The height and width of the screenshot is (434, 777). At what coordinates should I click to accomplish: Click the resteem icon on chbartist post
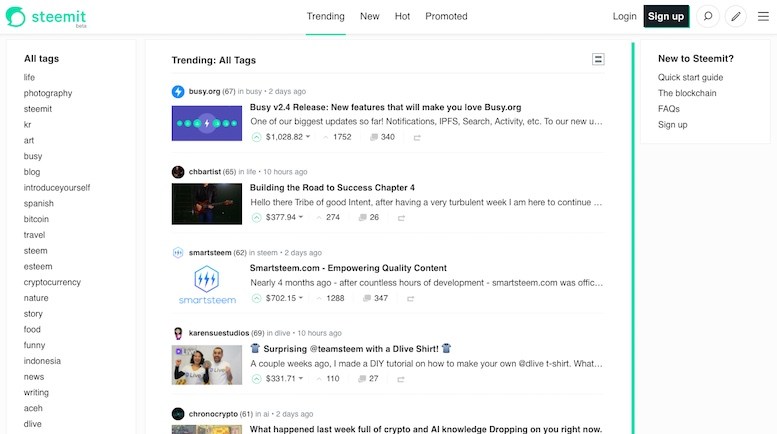tap(401, 218)
